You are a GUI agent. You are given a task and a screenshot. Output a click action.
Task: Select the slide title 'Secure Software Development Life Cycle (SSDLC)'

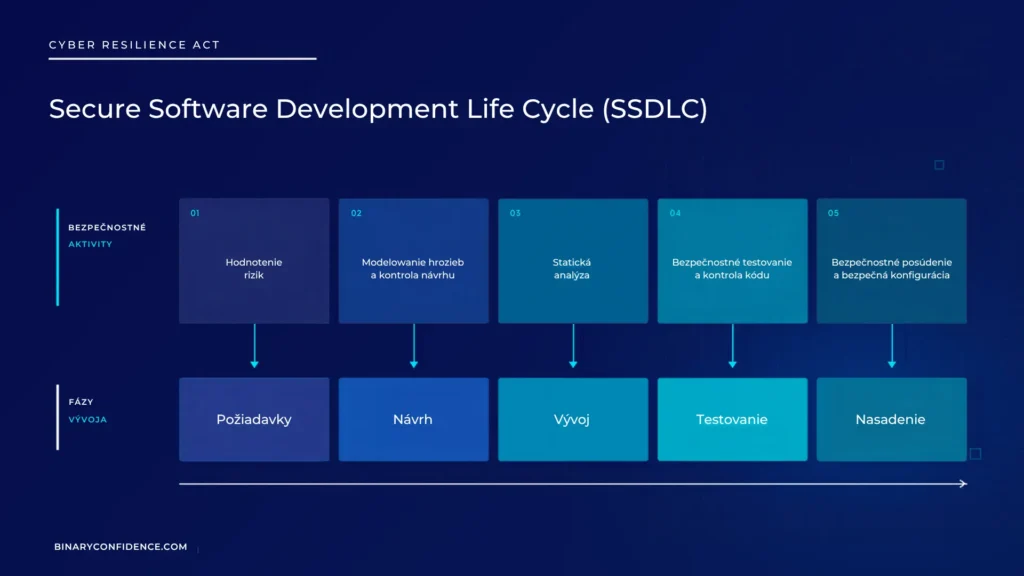tap(378, 109)
